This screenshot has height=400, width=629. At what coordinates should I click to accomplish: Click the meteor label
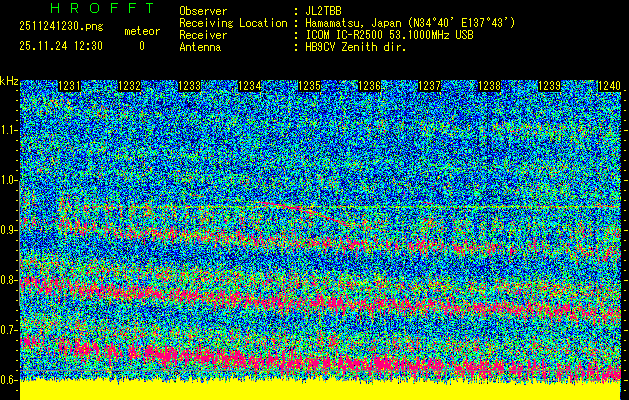pos(141,32)
